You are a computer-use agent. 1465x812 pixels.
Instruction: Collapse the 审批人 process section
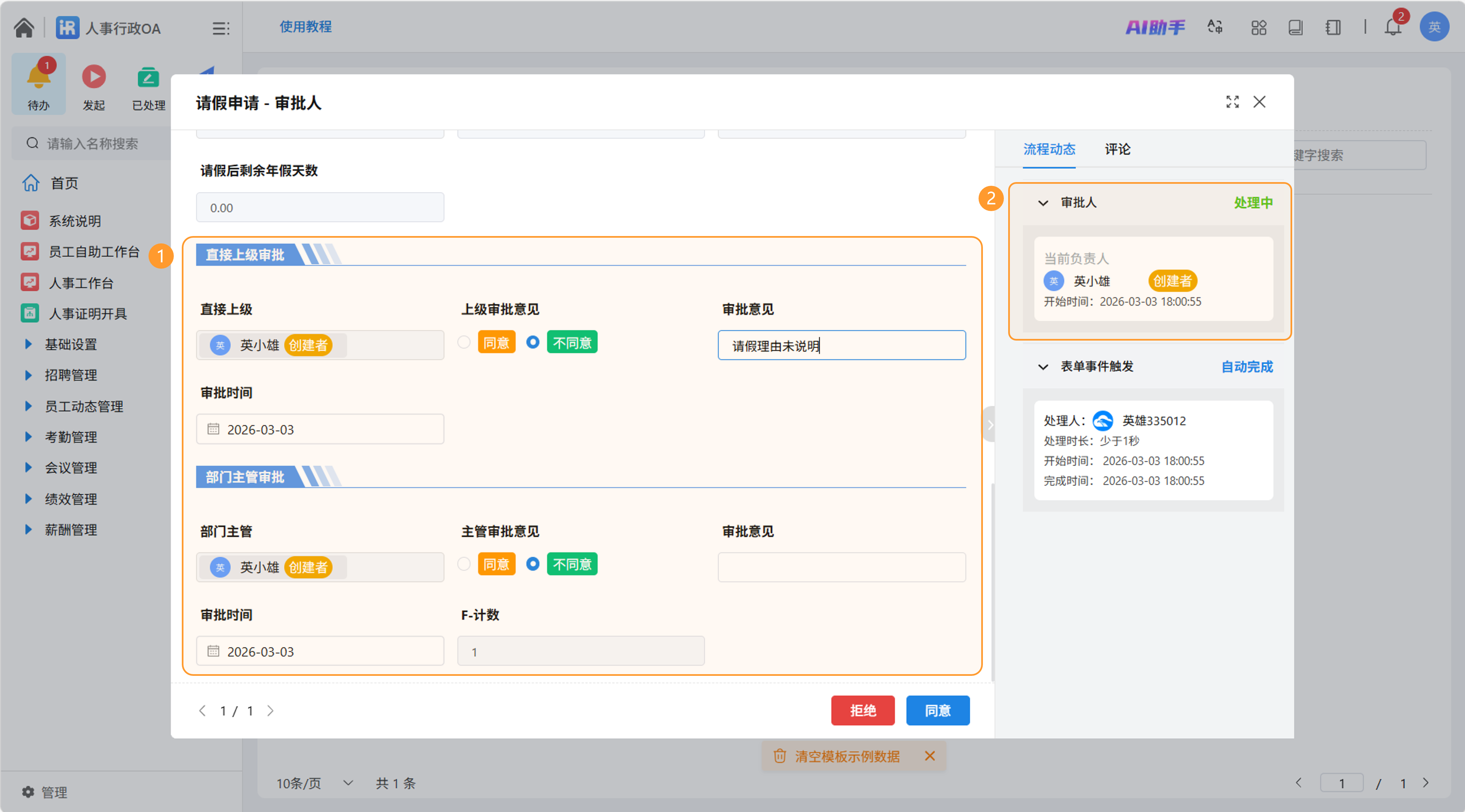[x=1043, y=203]
